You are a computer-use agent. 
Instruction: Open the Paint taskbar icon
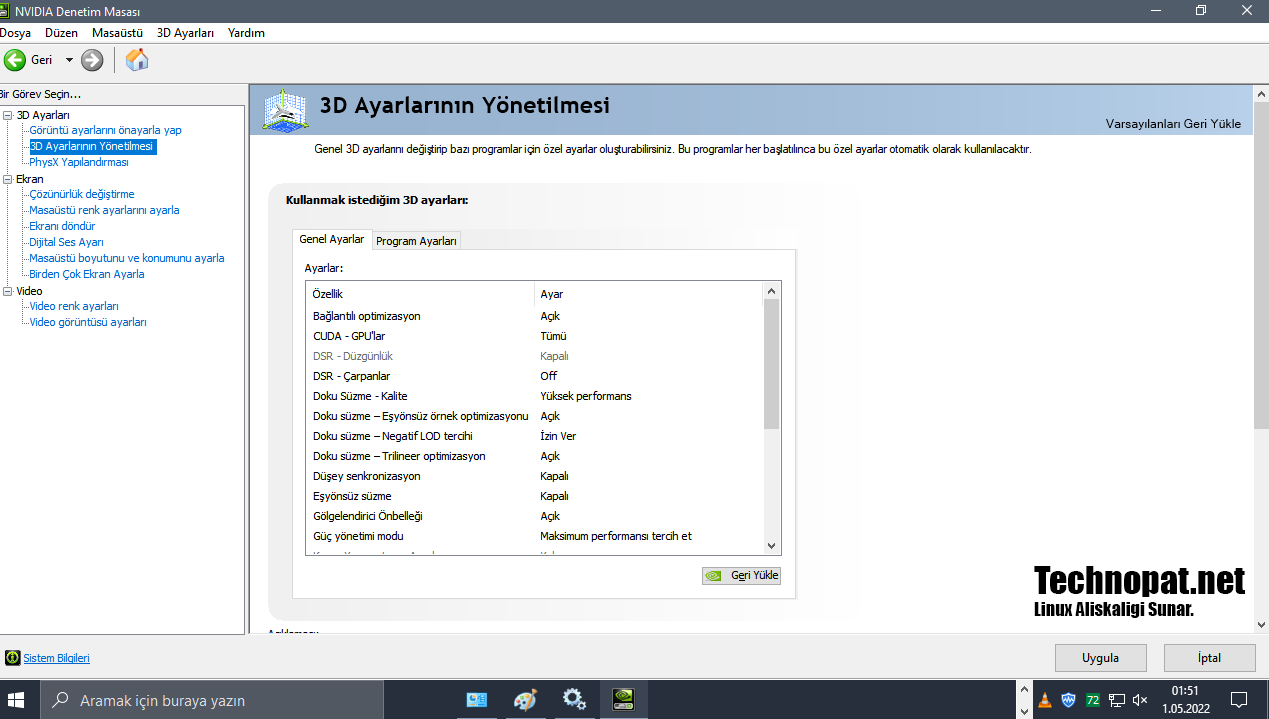tap(525, 700)
